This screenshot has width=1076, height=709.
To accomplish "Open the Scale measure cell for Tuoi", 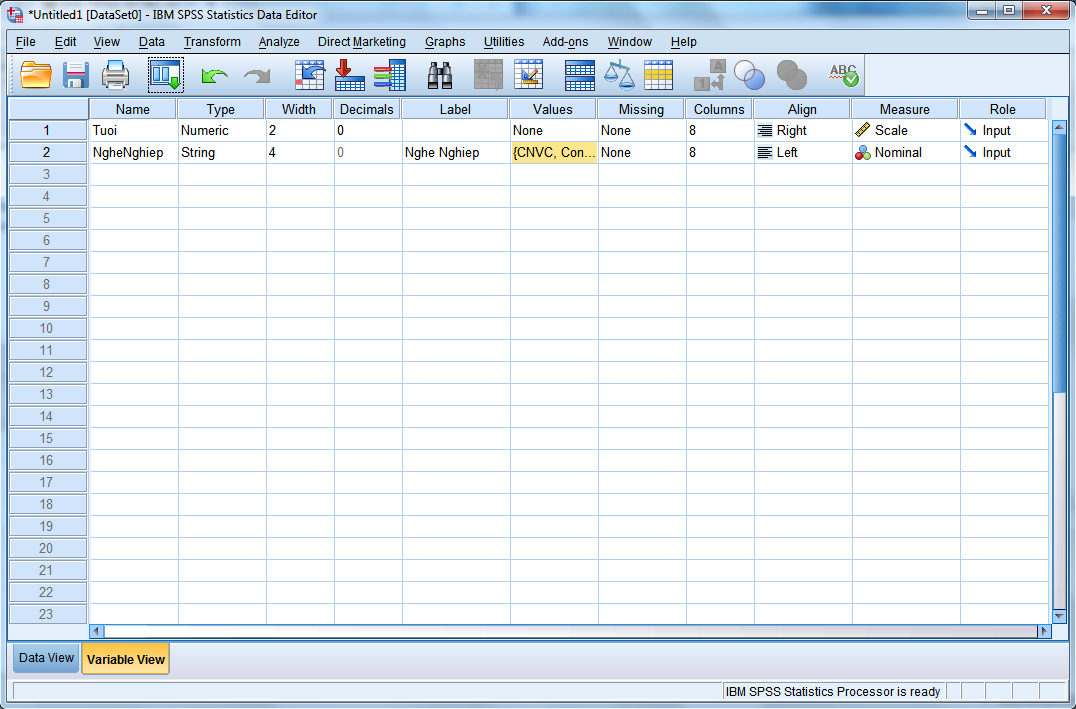I will tap(906, 130).
